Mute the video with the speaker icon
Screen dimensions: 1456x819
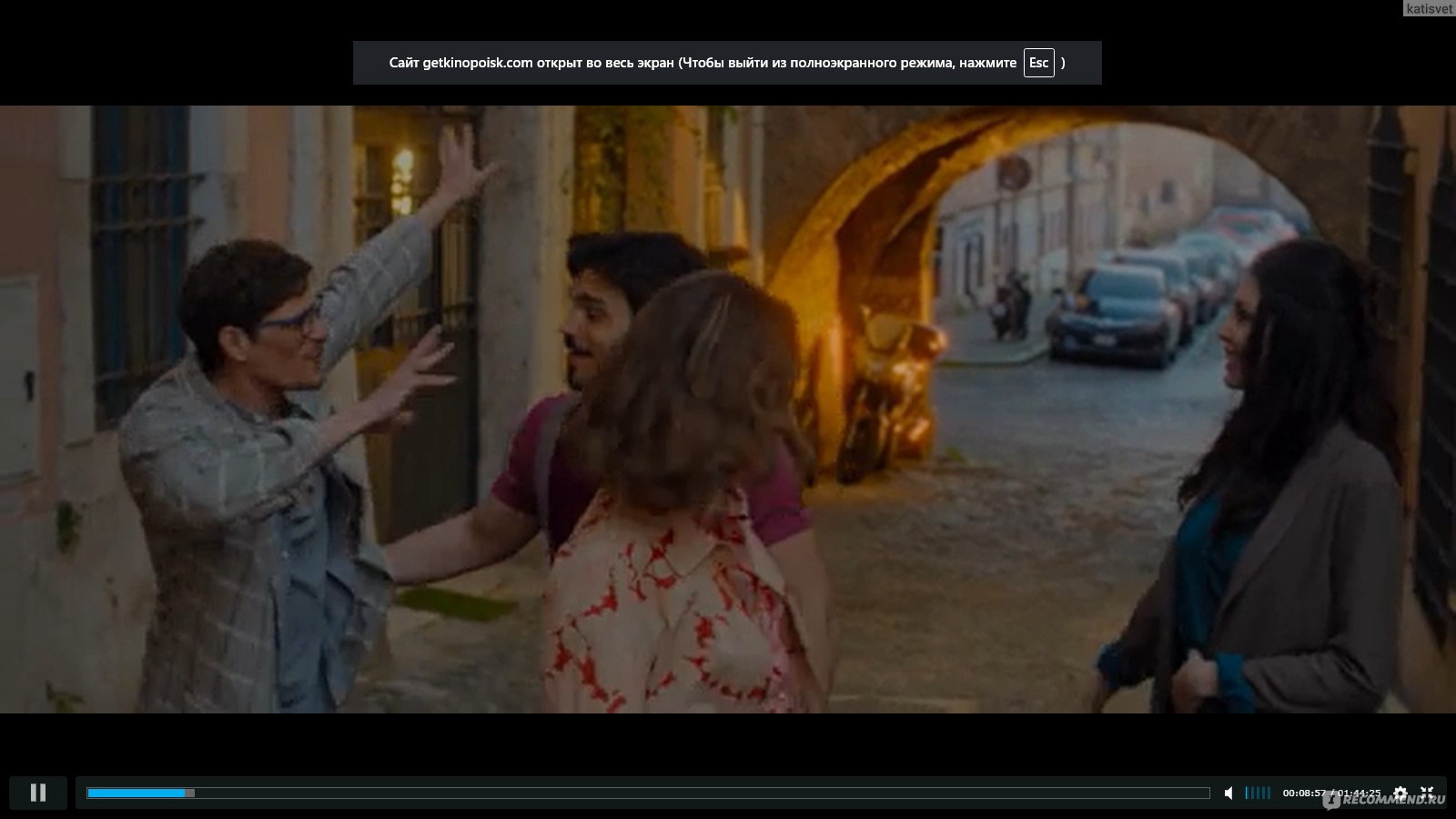[1228, 794]
